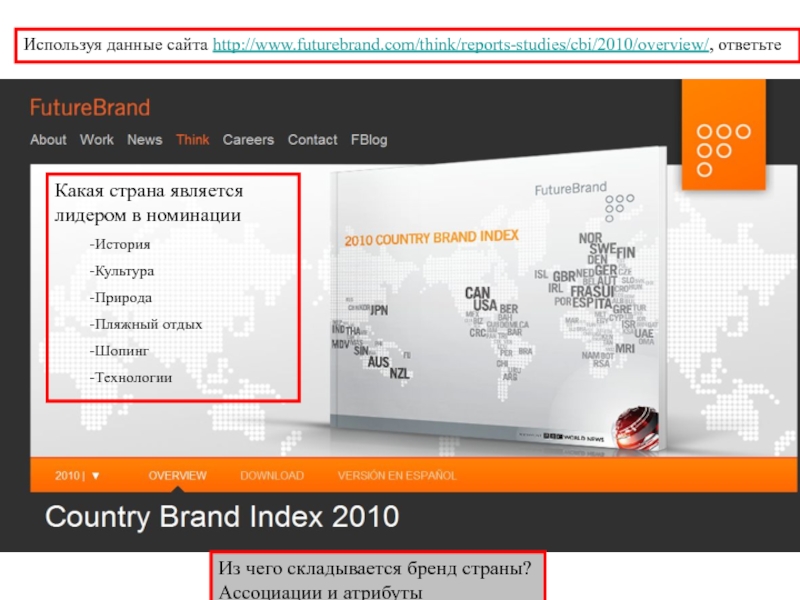
Task: Click the 2010 Country Brand Index cover
Action: (x=500, y=300)
